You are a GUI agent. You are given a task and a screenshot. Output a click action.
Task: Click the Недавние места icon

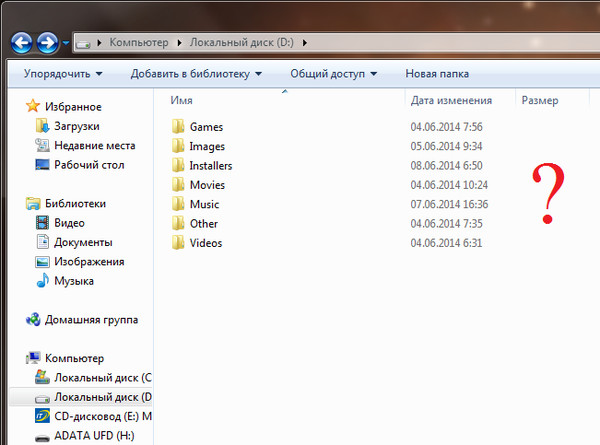[42, 145]
